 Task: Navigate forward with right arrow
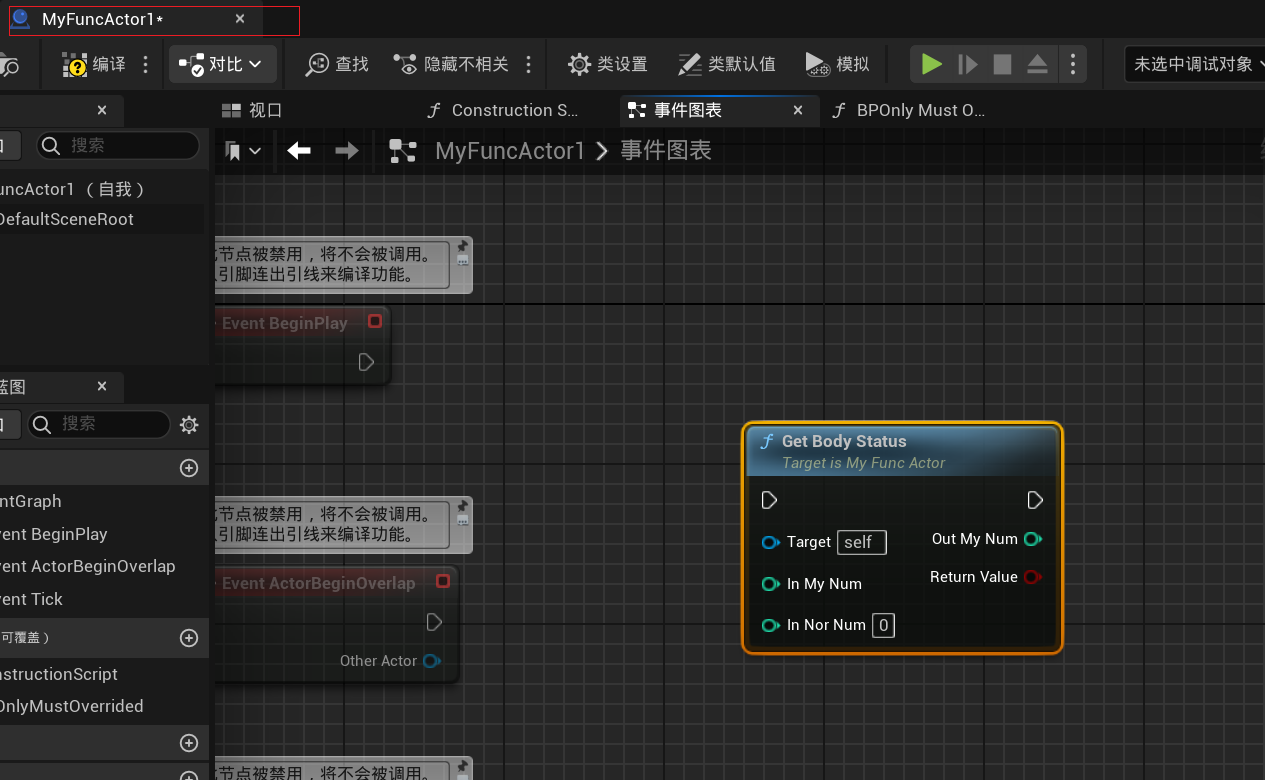pos(347,151)
